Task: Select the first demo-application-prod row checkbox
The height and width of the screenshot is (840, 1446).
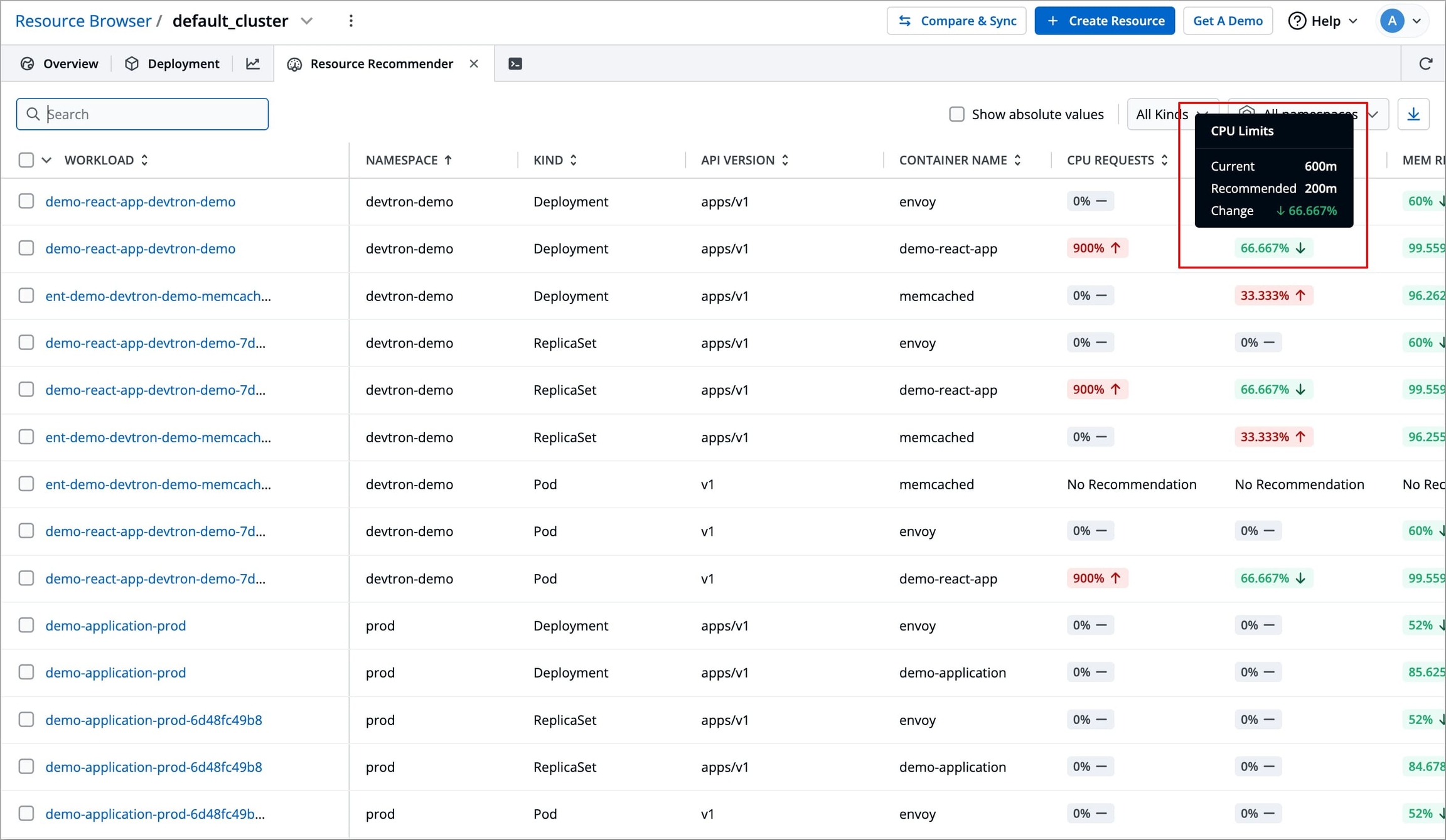Action: 26,625
